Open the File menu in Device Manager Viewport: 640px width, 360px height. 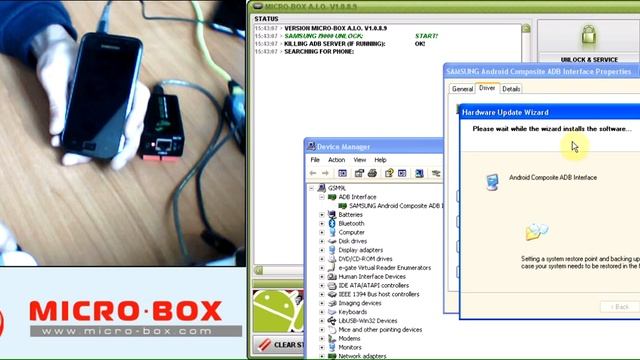tap(315, 160)
